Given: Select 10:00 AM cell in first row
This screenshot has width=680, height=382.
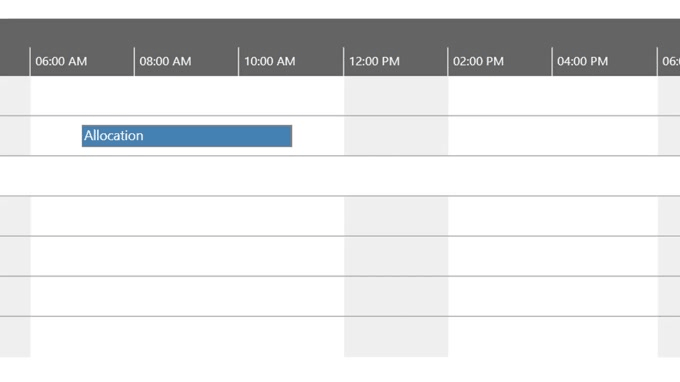Looking at the screenshot, I should 291,96.
